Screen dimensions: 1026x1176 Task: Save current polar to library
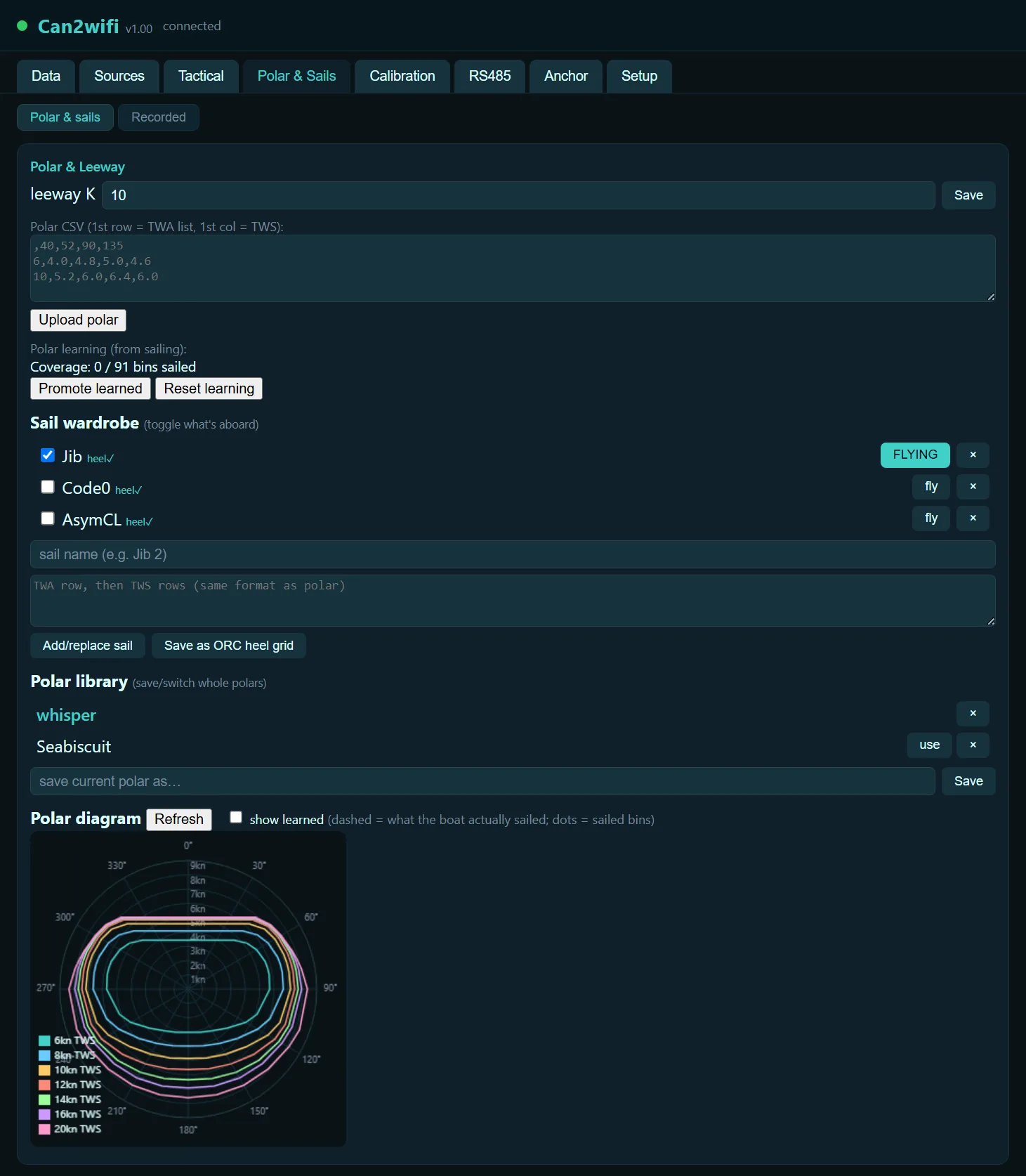point(968,781)
